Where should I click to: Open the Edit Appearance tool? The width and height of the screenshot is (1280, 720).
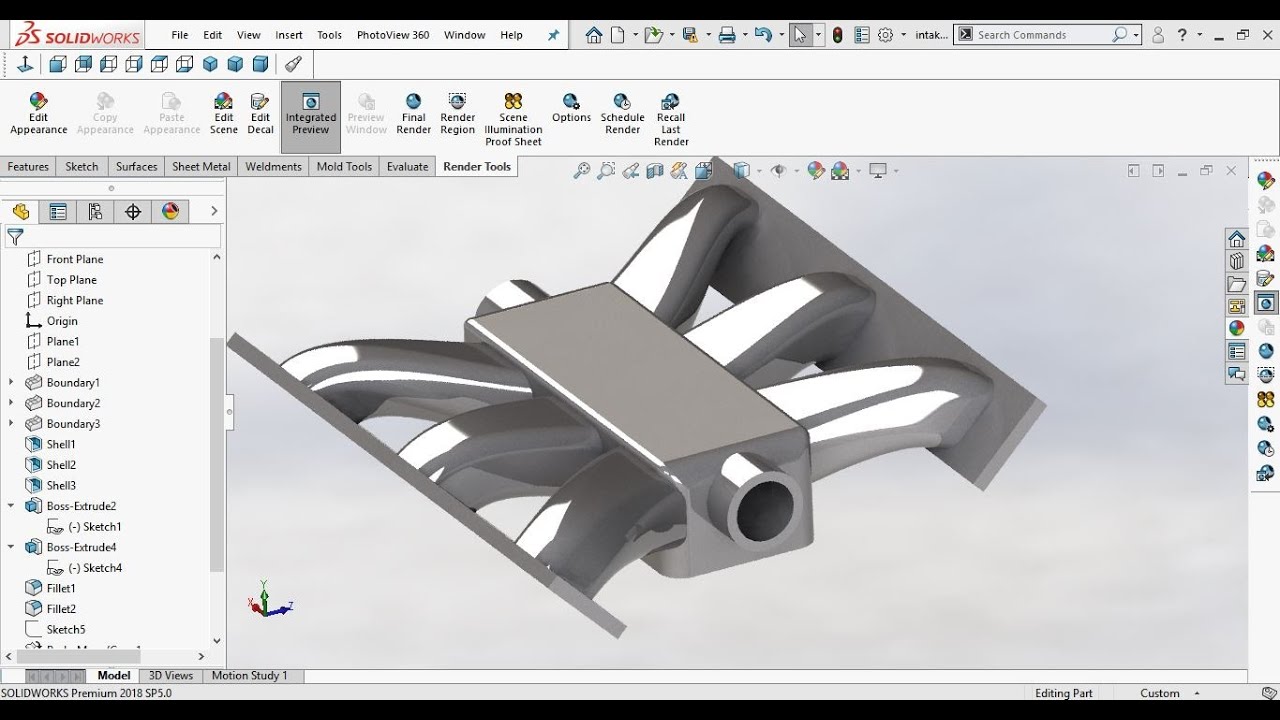coord(38,114)
